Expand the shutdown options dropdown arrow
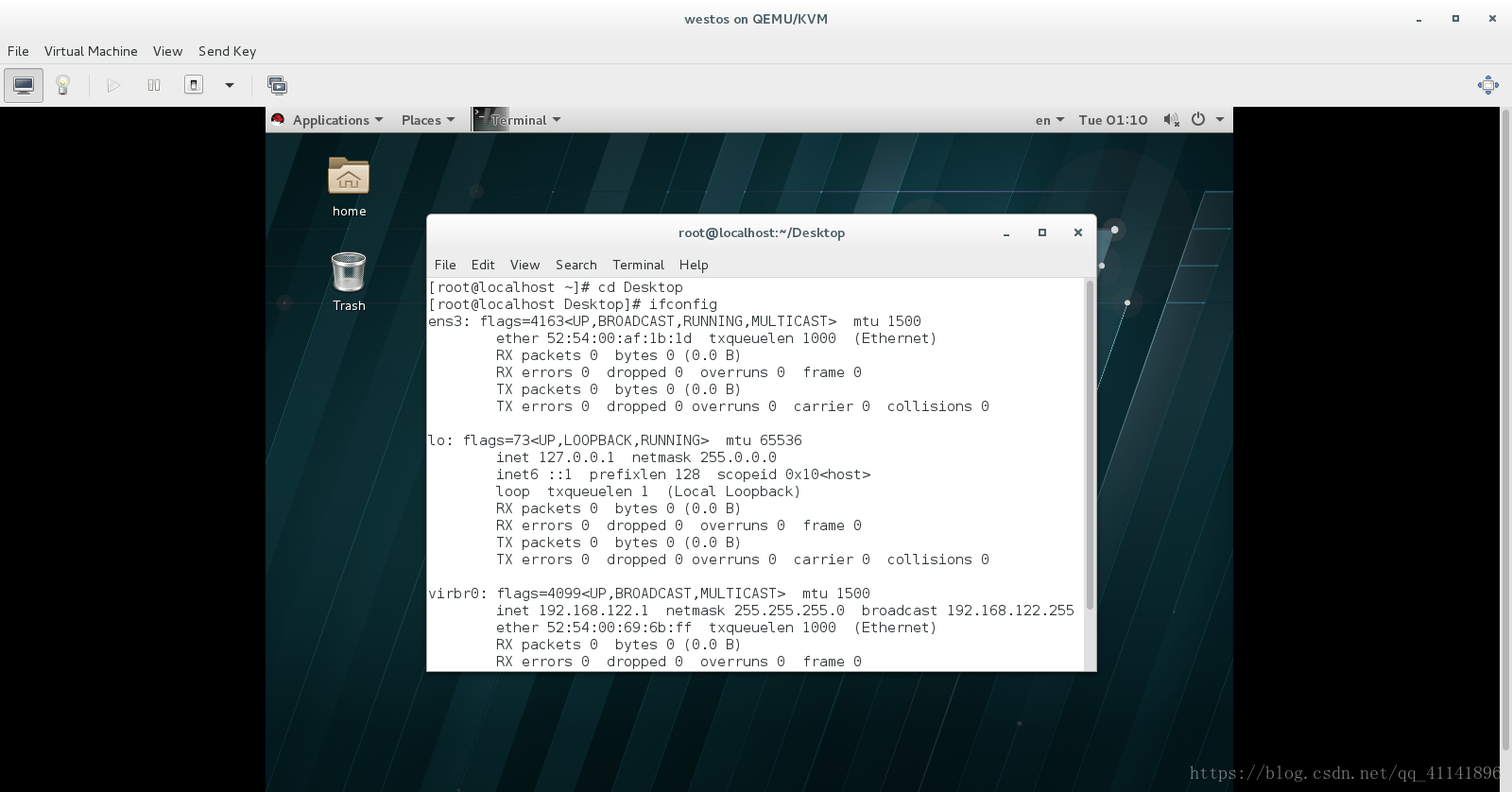The width and height of the screenshot is (1512, 792). point(229,85)
